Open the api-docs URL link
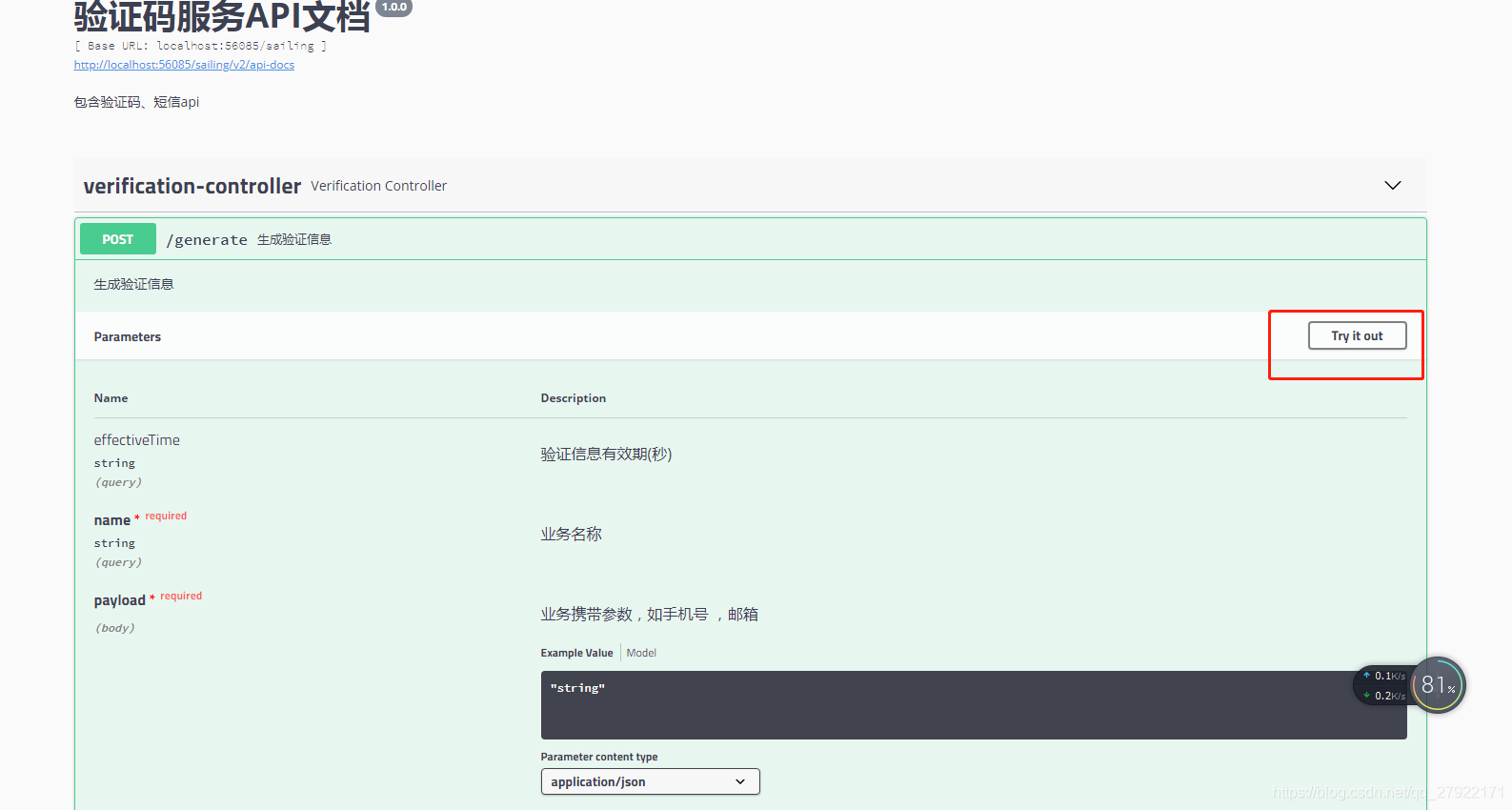The image size is (1512, 810). (184, 65)
